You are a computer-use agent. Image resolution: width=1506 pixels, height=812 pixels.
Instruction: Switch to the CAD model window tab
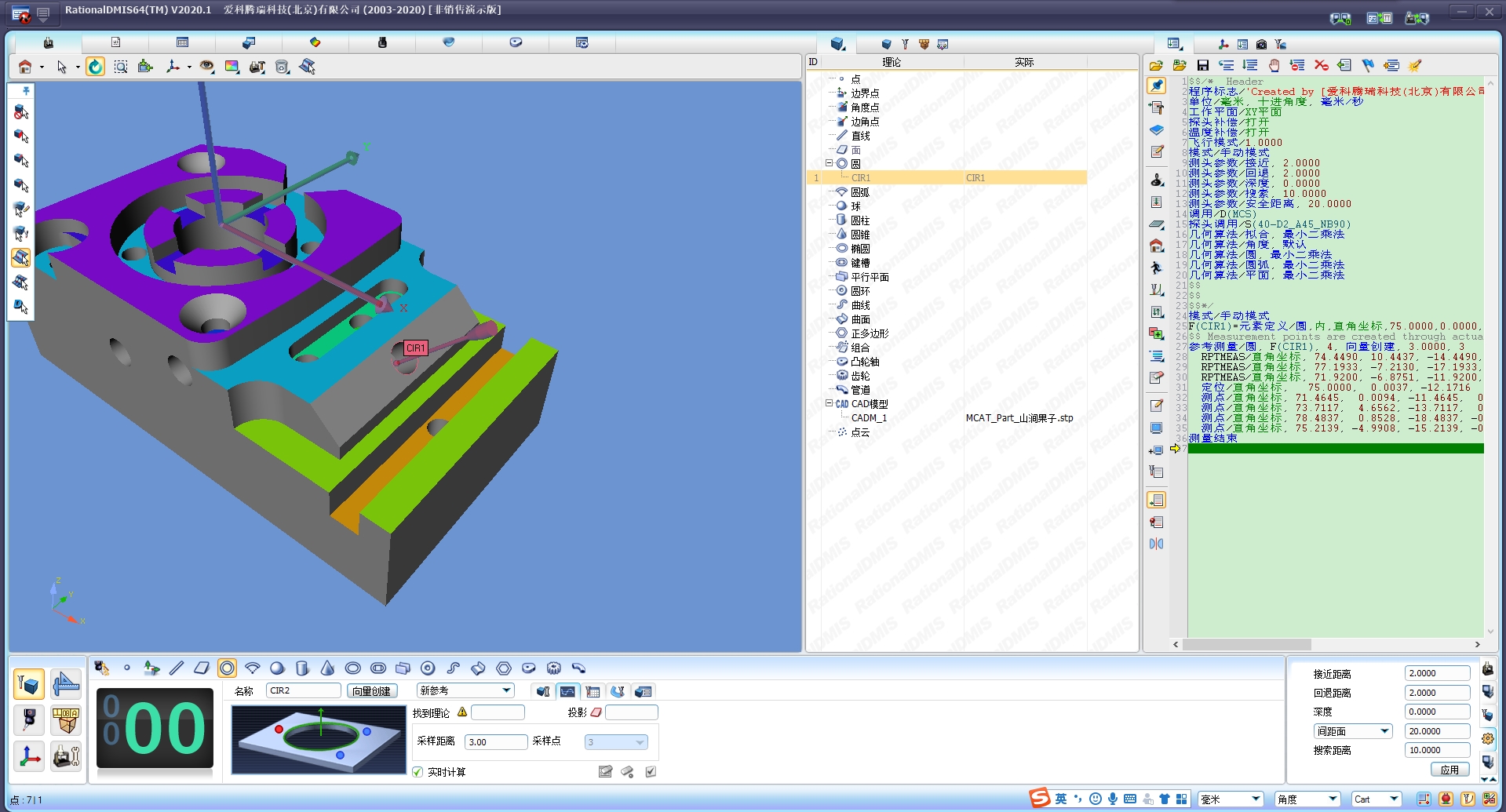[x=249, y=42]
